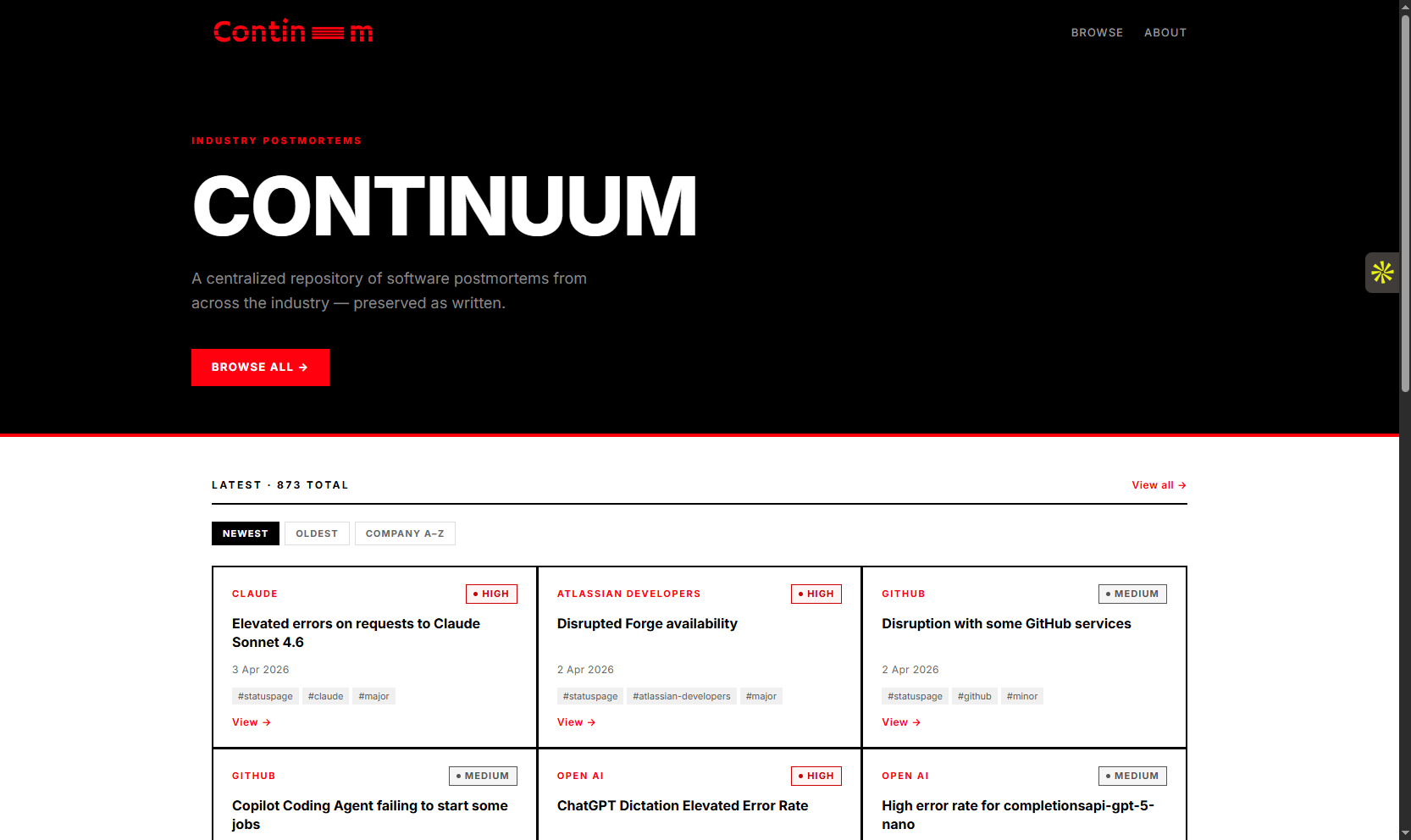The image size is (1411, 840).
Task: Open the BROWSE menu in the navigation
Action: (x=1097, y=32)
